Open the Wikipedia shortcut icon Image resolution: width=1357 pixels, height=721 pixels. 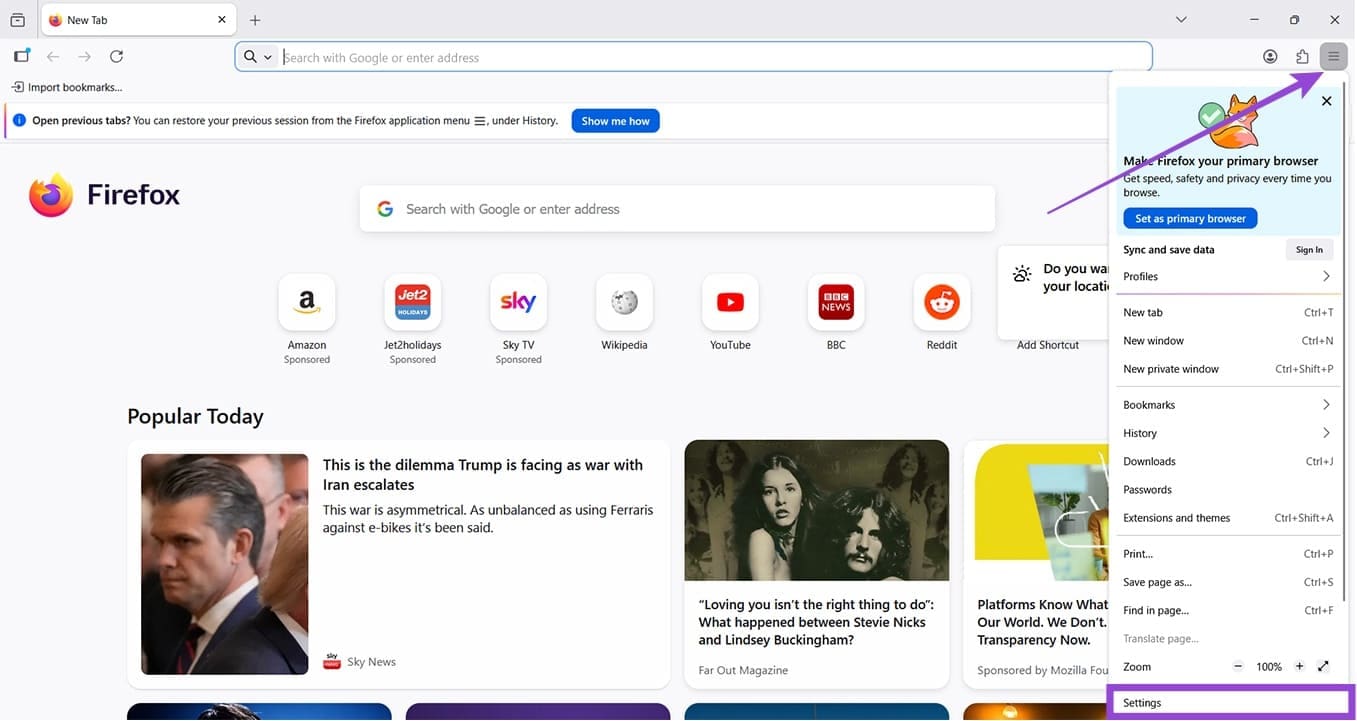coord(624,302)
